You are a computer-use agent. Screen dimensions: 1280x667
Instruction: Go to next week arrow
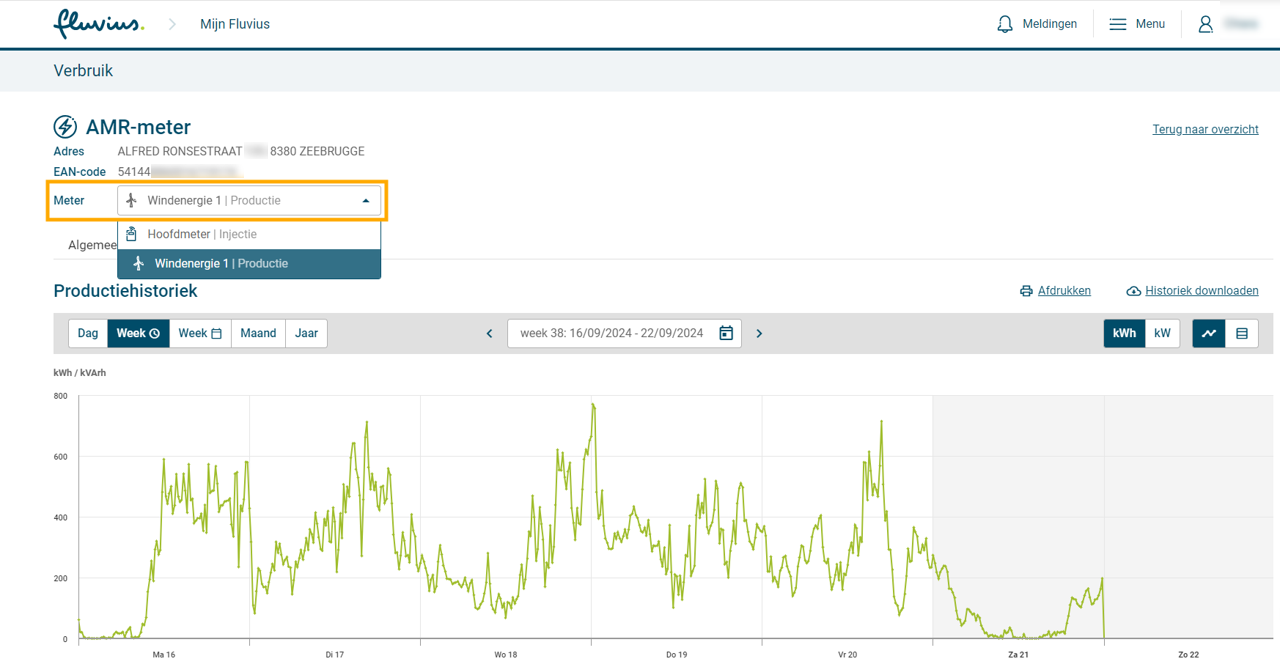(759, 333)
